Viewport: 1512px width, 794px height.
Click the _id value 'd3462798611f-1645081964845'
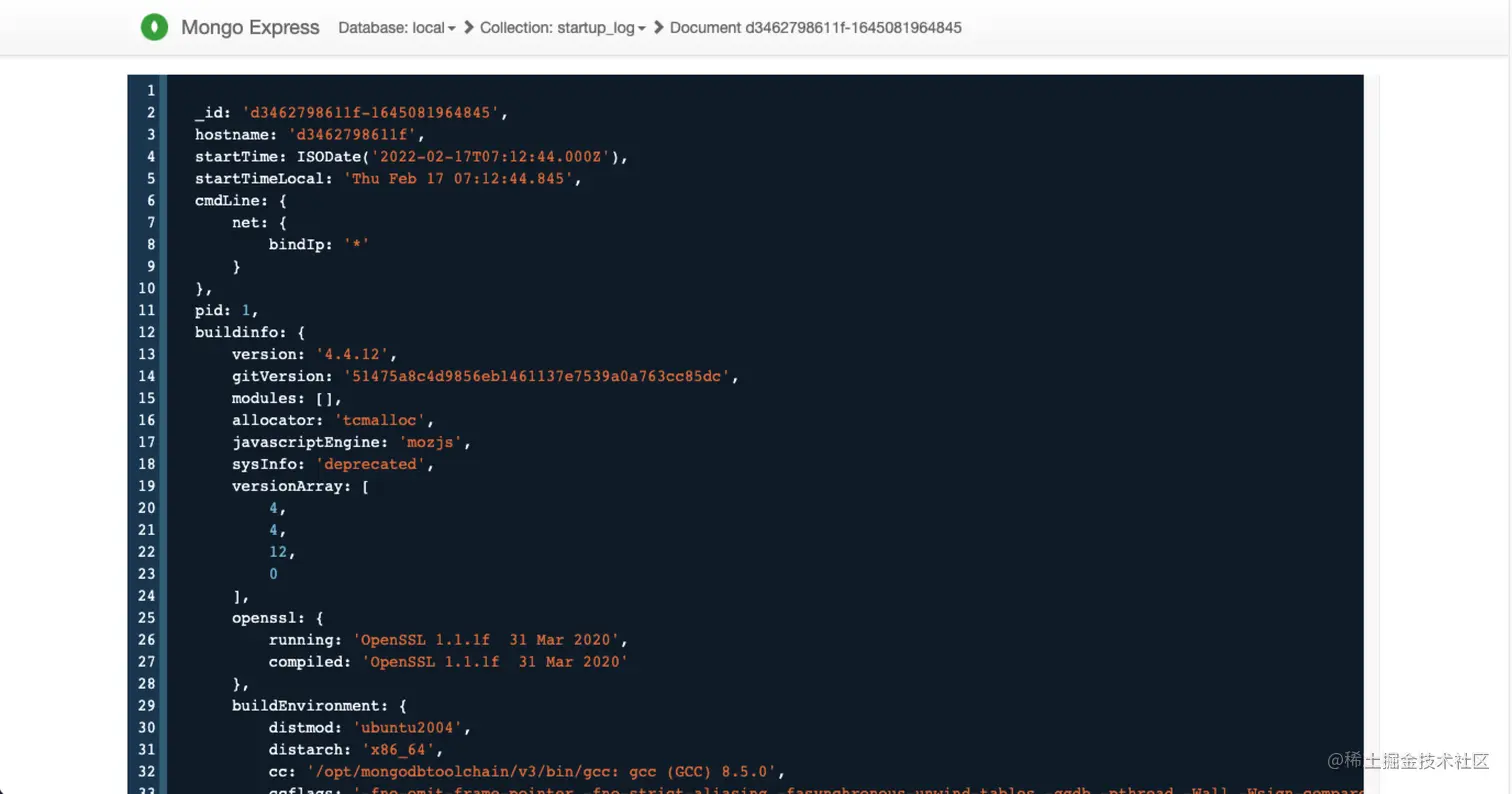(x=370, y=113)
